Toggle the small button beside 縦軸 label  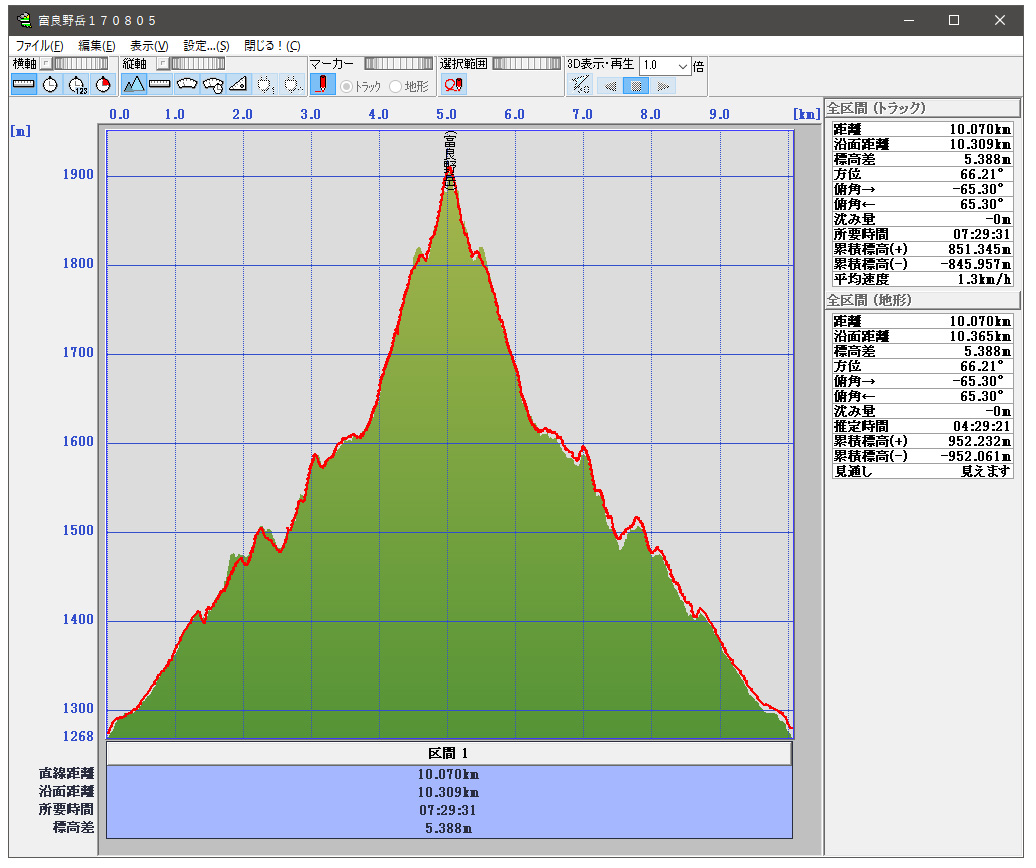pos(161,64)
